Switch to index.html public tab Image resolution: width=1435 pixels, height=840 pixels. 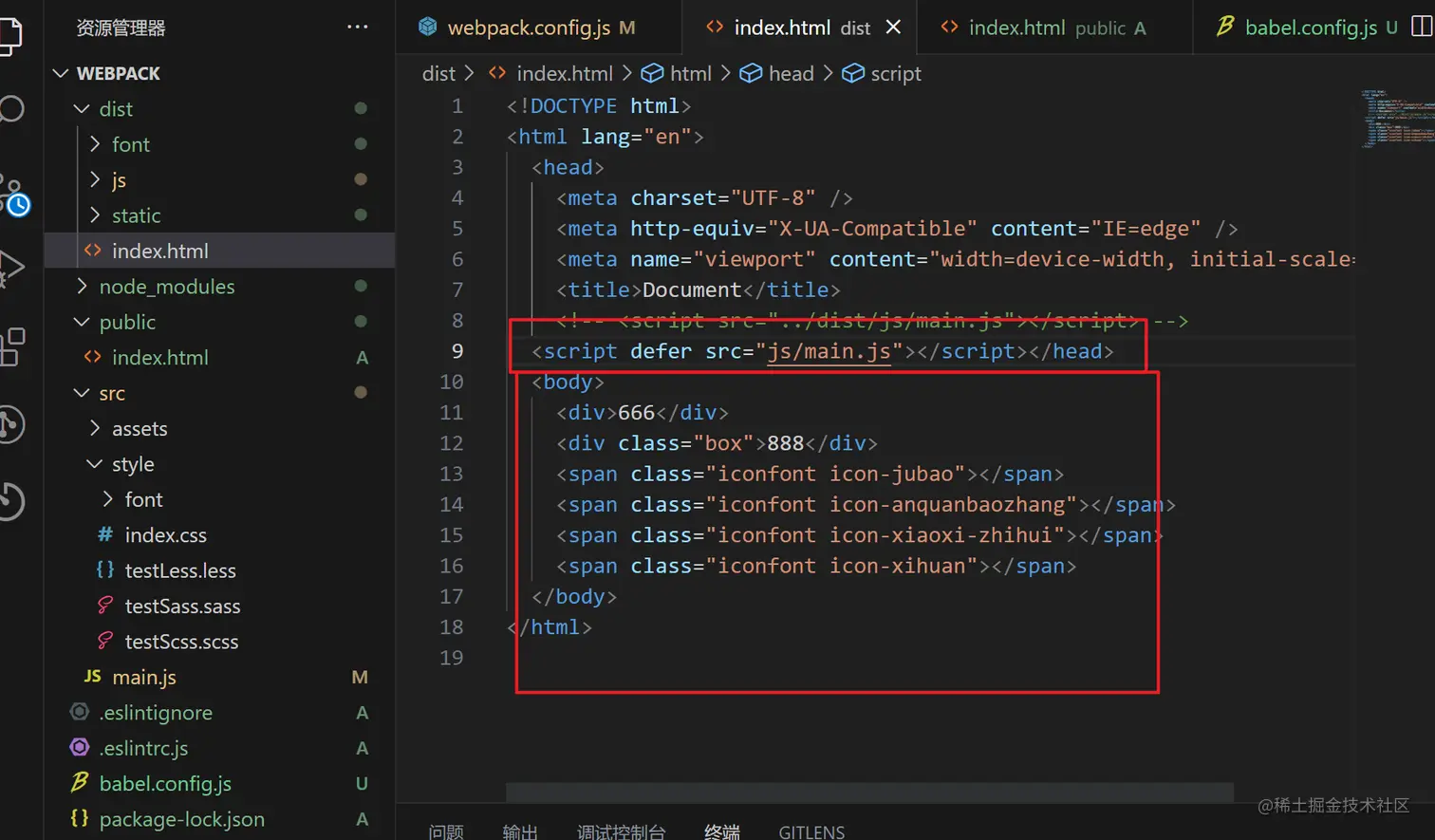pos(1054,28)
